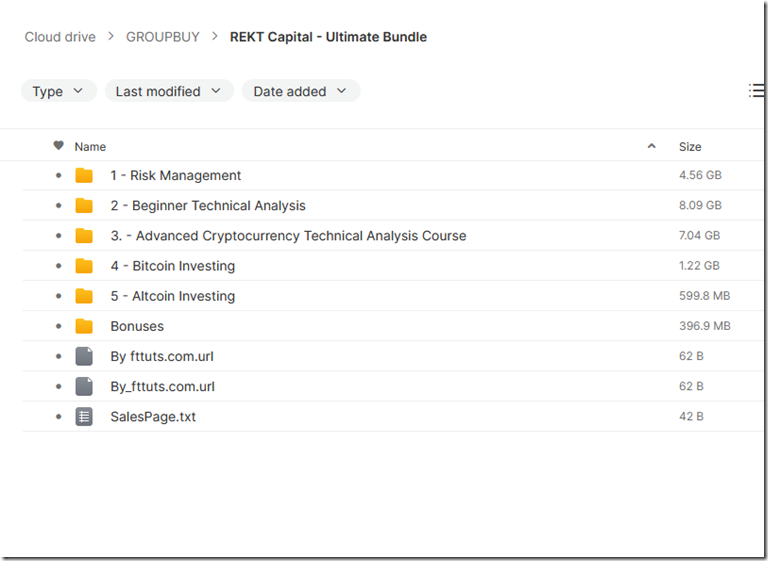
Task: Click favourite dot for 1 - Risk Management
Action: pos(59,175)
